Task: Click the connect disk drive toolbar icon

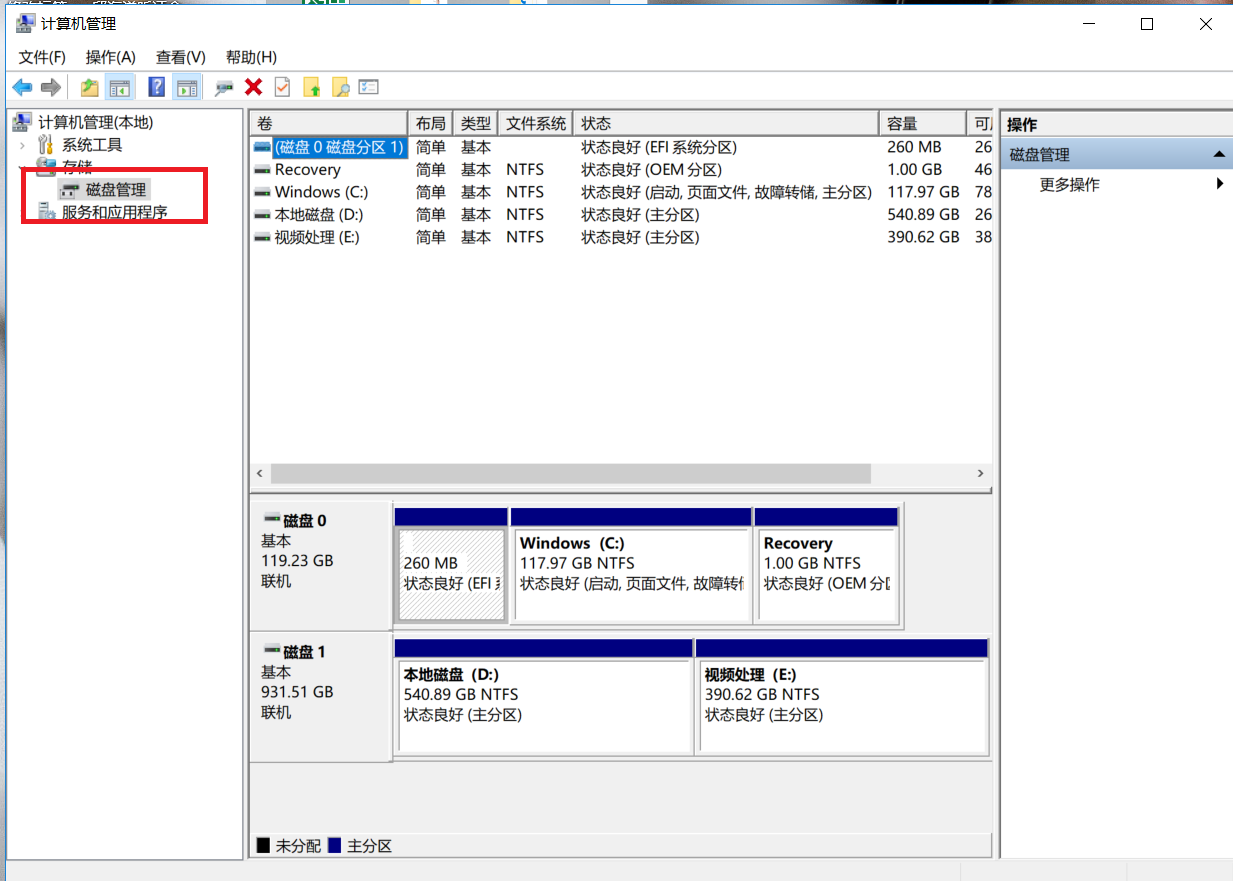Action: click(224, 88)
